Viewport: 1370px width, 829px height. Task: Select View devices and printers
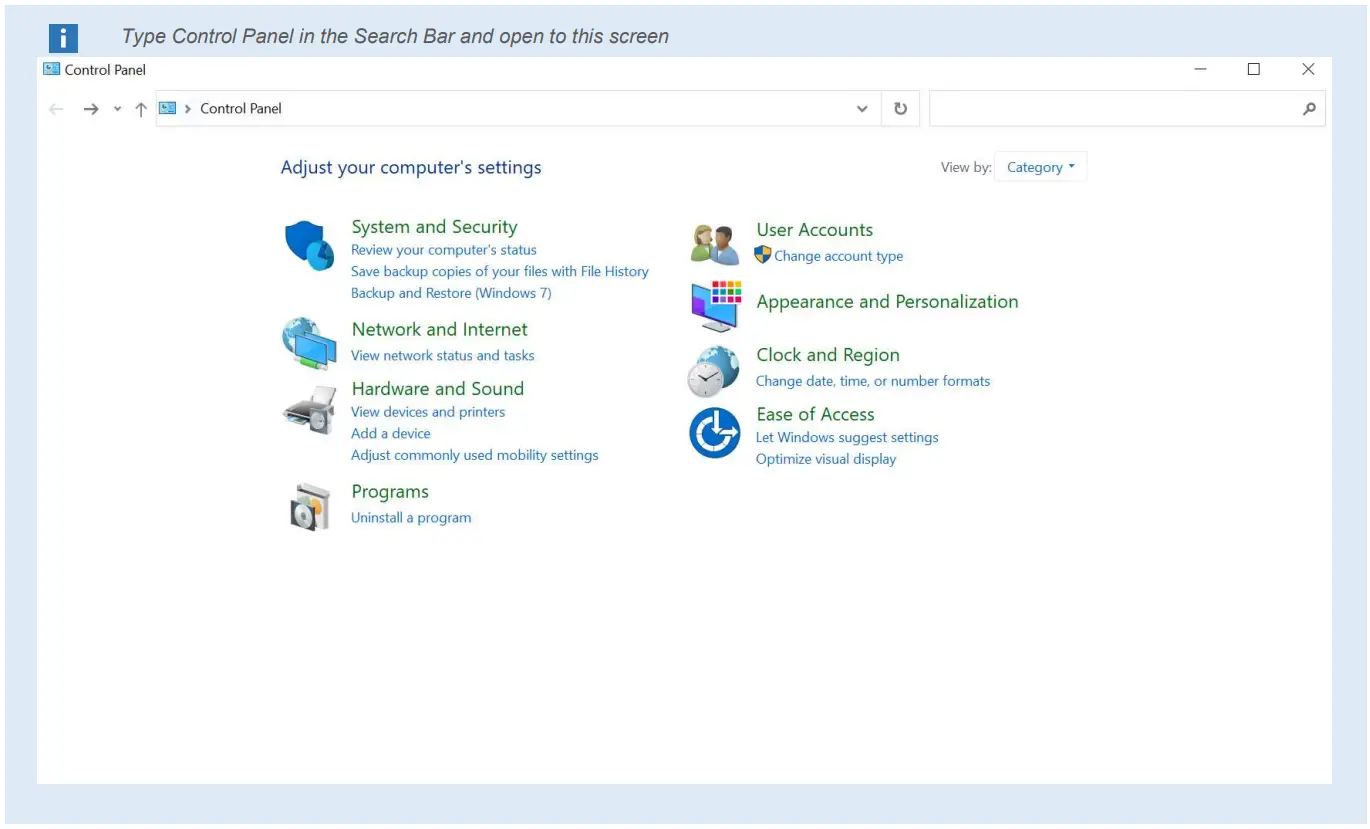coord(428,412)
